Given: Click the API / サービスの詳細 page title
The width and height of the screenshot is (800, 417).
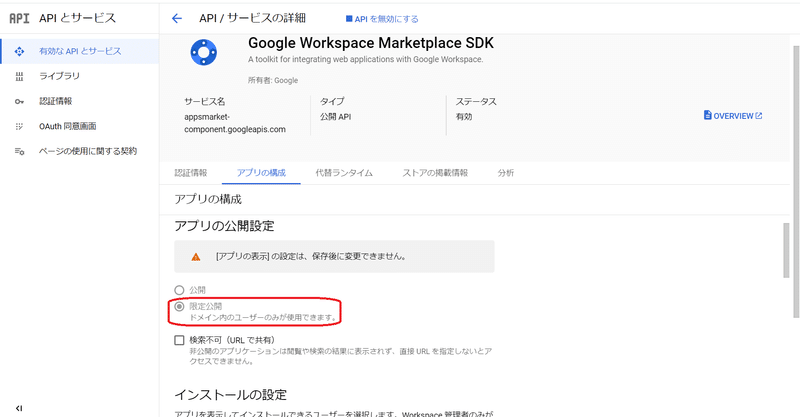Looking at the screenshot, I should tap(253, 18).
